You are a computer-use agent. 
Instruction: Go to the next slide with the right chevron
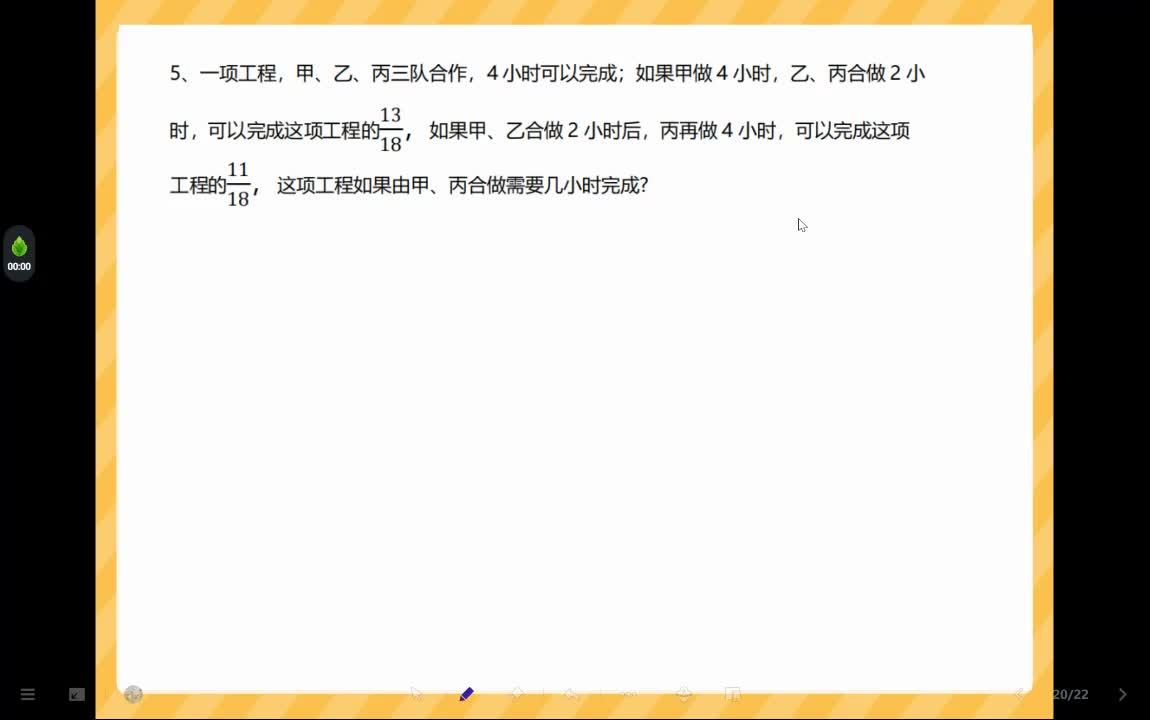[1123, 694]
